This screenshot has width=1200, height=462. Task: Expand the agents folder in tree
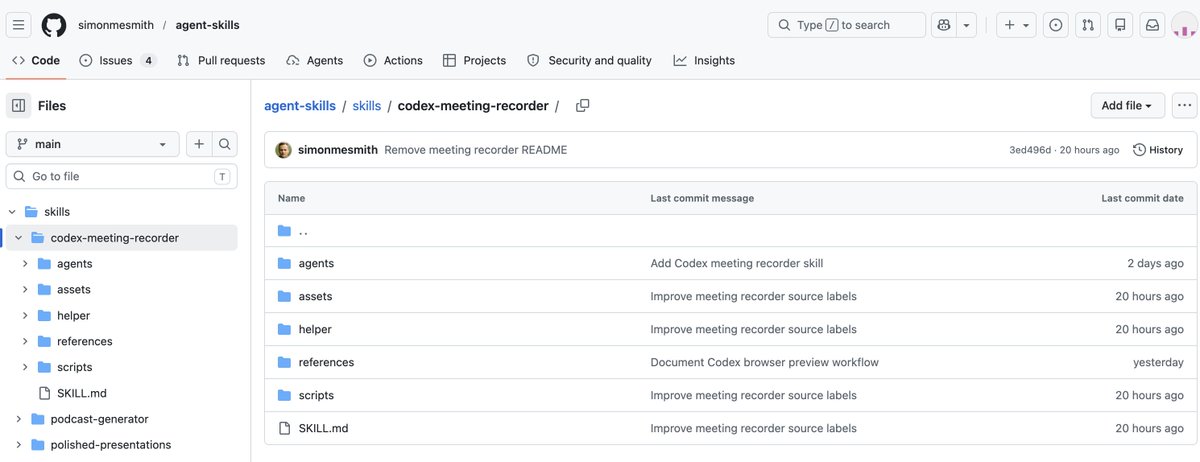[x=25, y=264]
